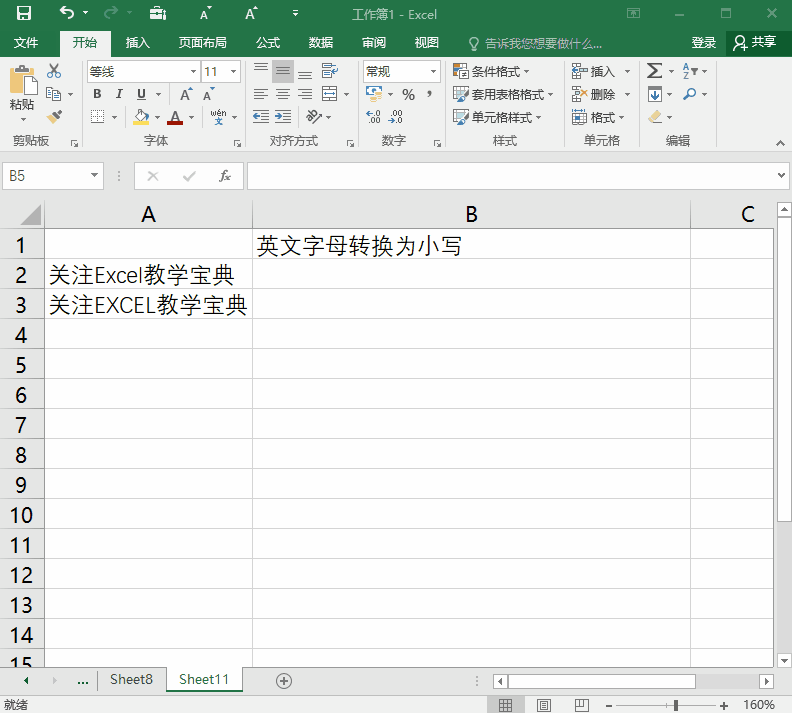
Task: Click the Merge and Center icon
Action: (329, 94)
